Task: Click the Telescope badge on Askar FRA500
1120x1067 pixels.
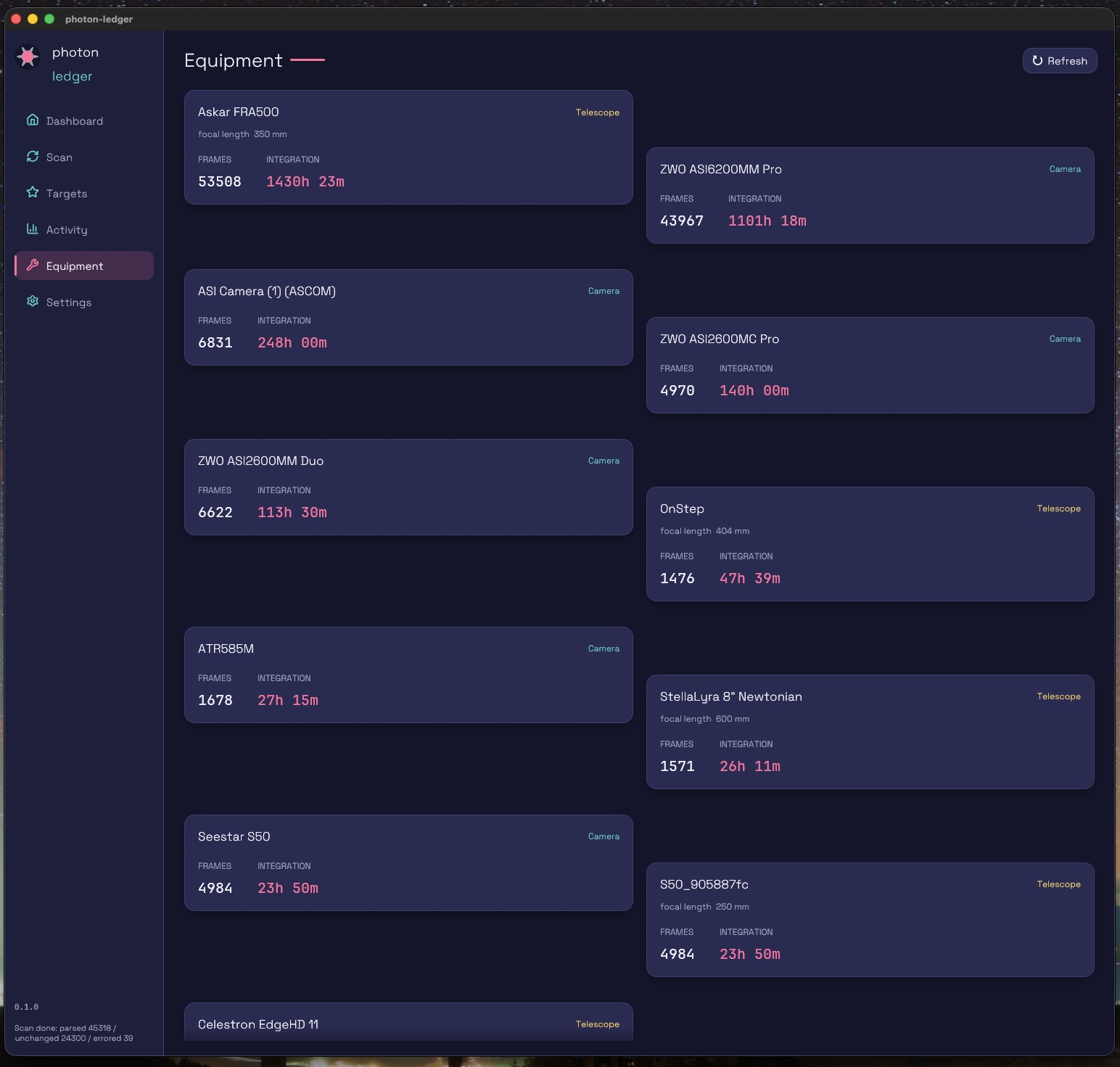Action: pyautogui.click(x=598, y=112)
